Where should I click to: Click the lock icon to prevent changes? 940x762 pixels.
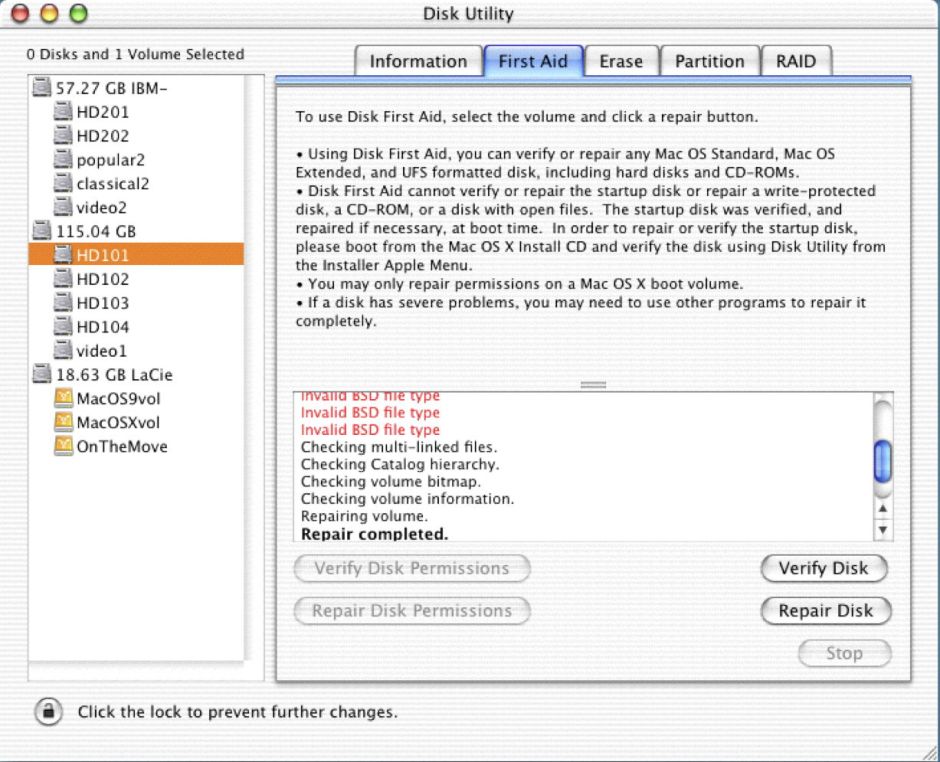(47, 712)
